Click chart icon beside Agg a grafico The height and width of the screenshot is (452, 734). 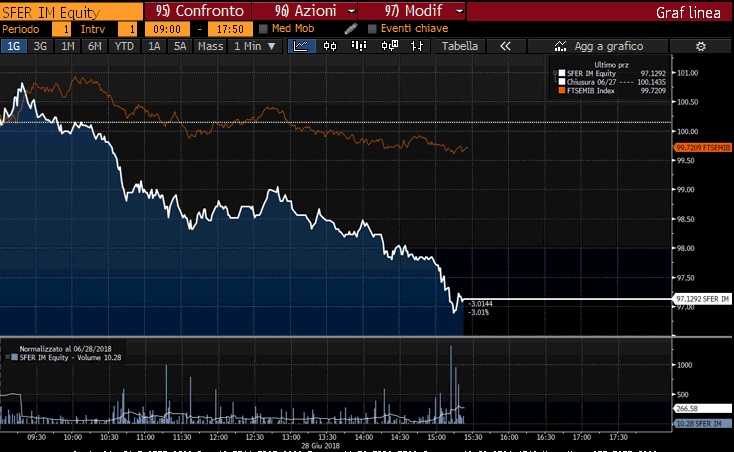pyautogui.click(x=560, y=46)
